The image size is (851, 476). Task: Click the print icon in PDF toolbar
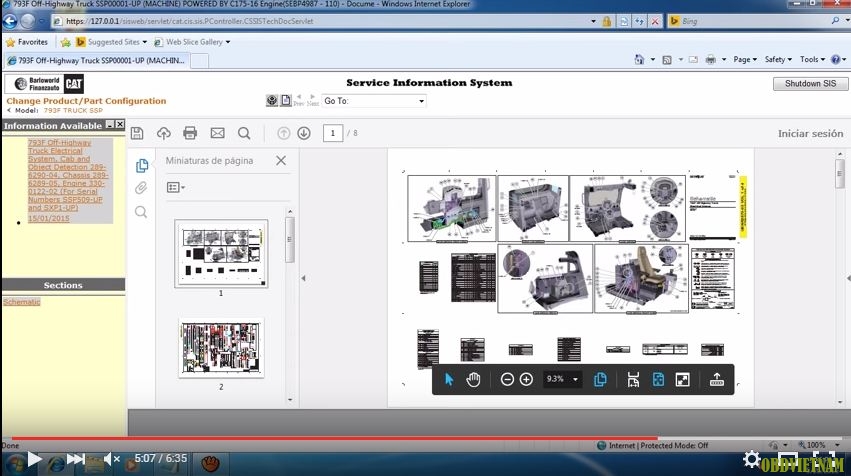click(x=190, y=133)
